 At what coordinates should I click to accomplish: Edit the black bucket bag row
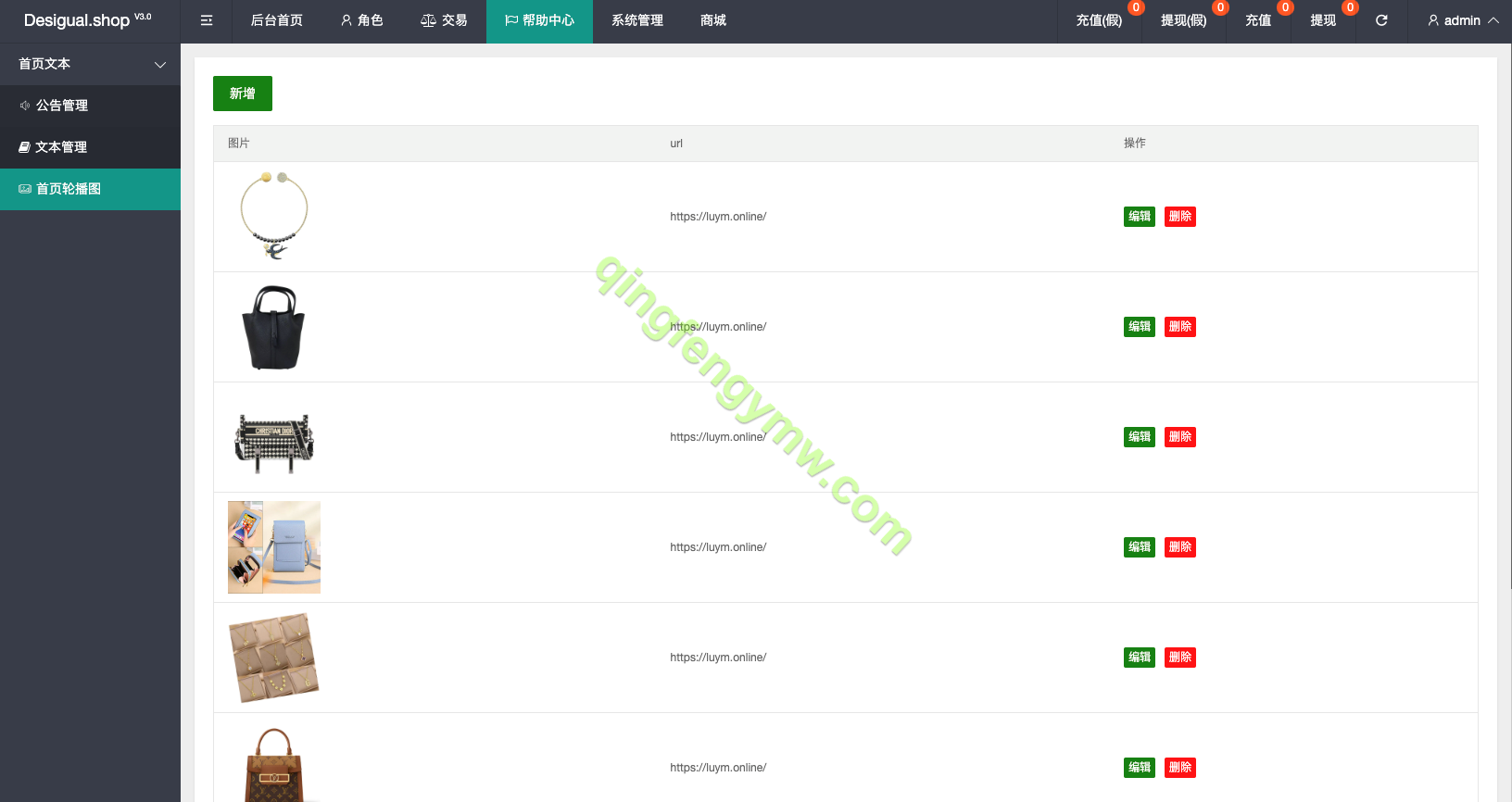click(1140, 327)
